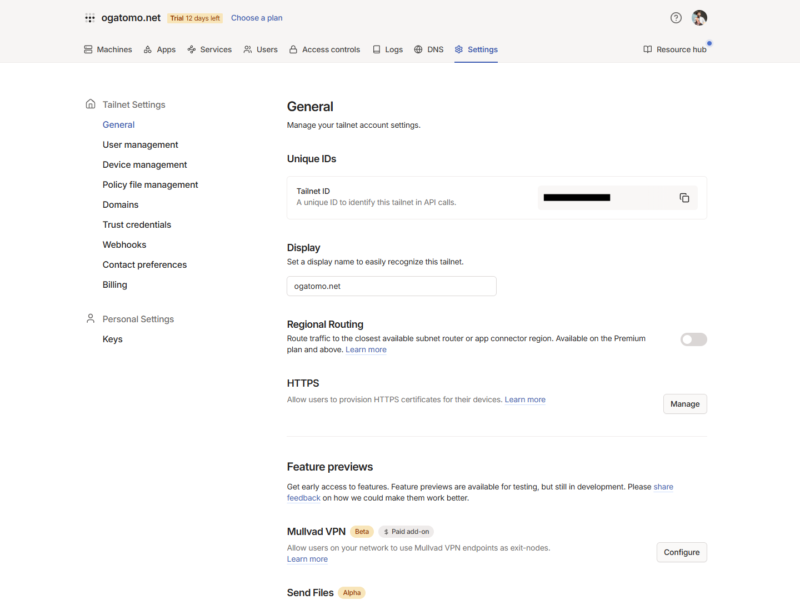
Task: Click the display name input field
Action: pyautogui.click(x=391, y=286)
